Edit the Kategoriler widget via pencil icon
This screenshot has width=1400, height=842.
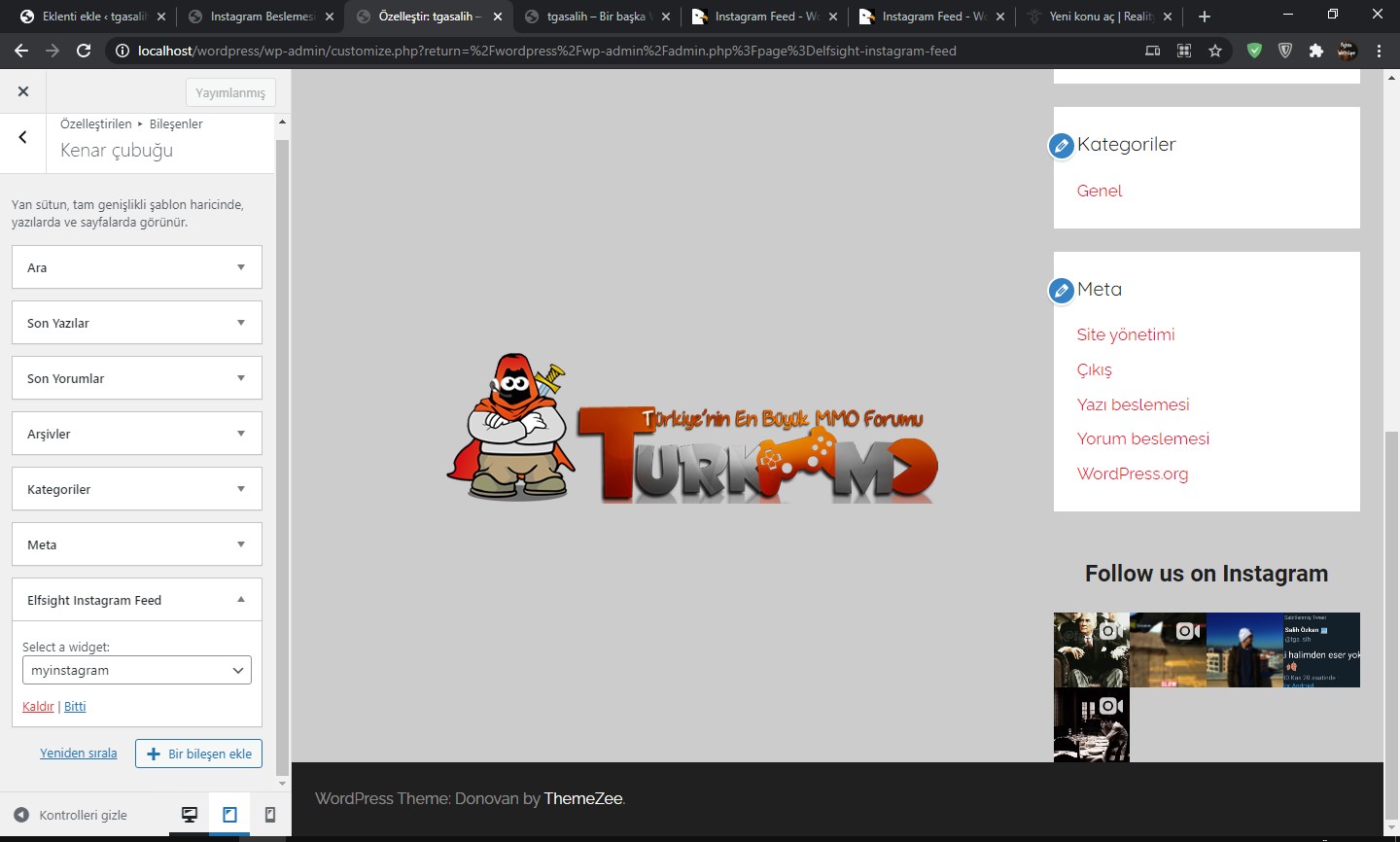coord(1061,146)
